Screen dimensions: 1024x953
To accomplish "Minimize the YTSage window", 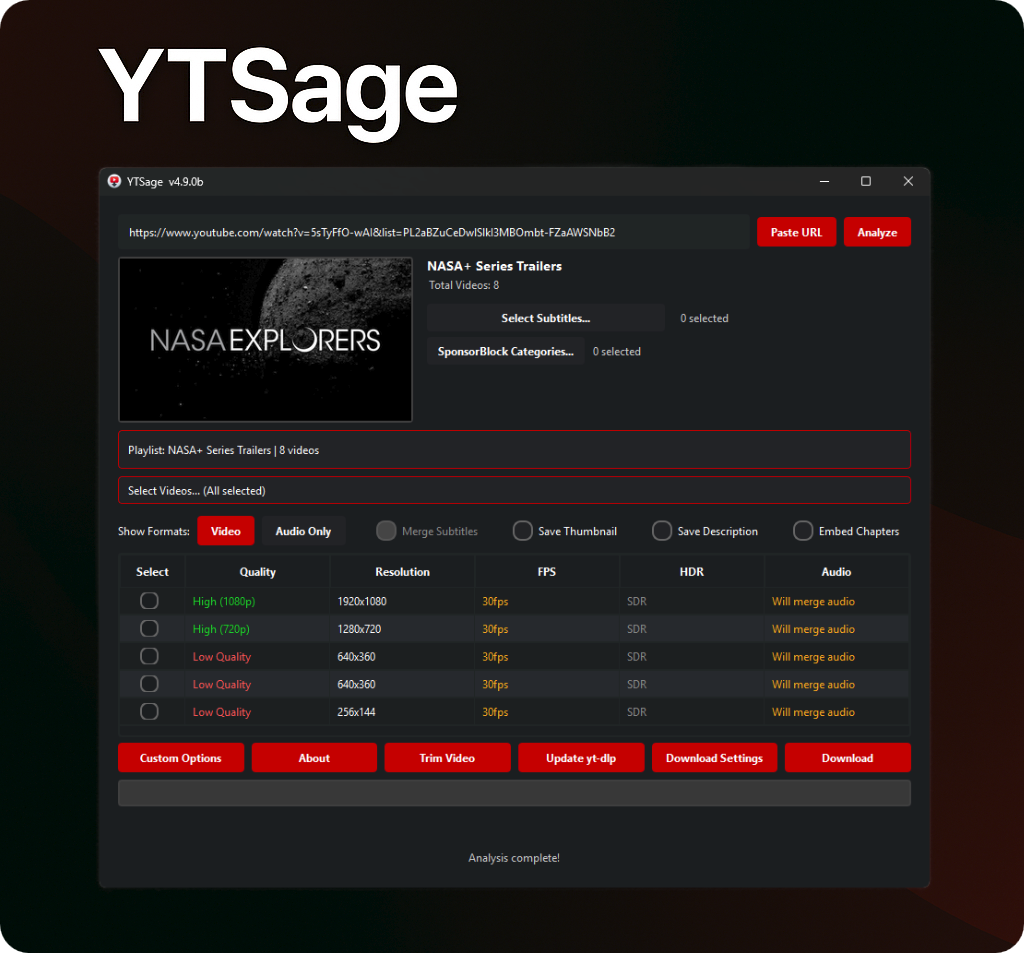I will click(x=824, y=182).
